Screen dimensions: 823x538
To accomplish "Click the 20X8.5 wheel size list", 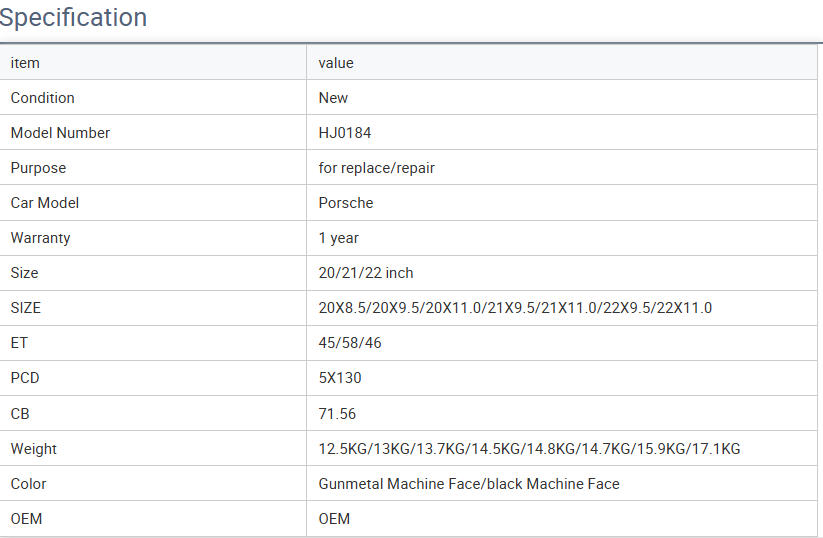I will [515, 308].
